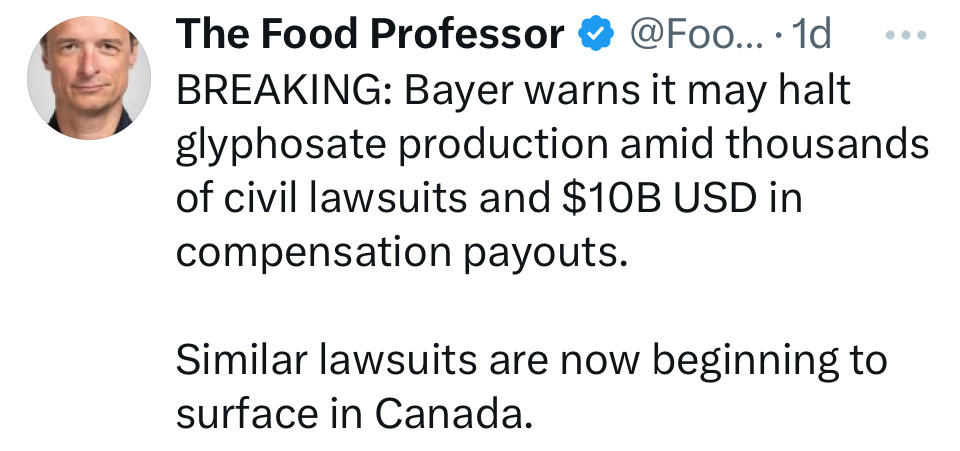Viewport: 960px width, 451px height.
Task: Click the blue verified checkmark badge
Action: coord(598,36)
